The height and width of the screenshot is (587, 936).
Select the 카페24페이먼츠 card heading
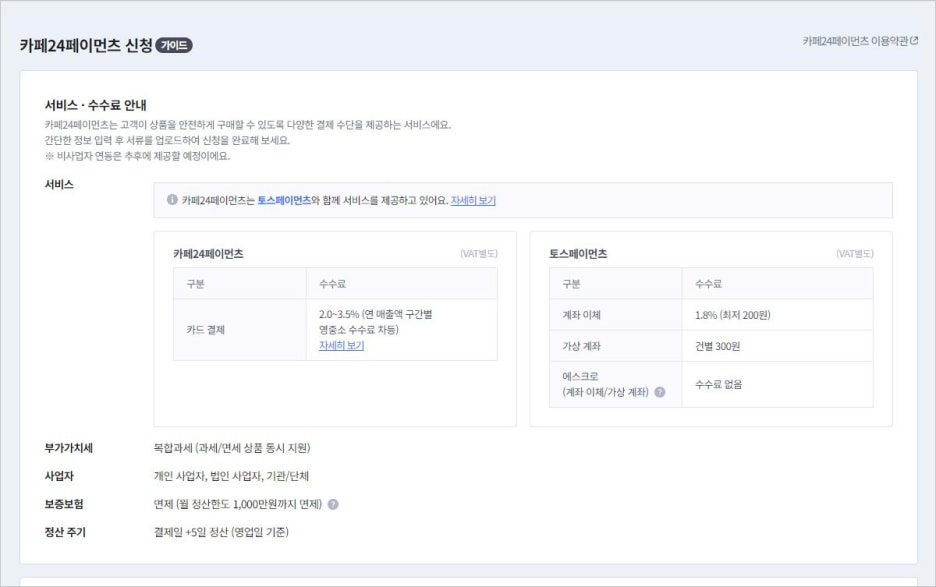coord(208,254)
